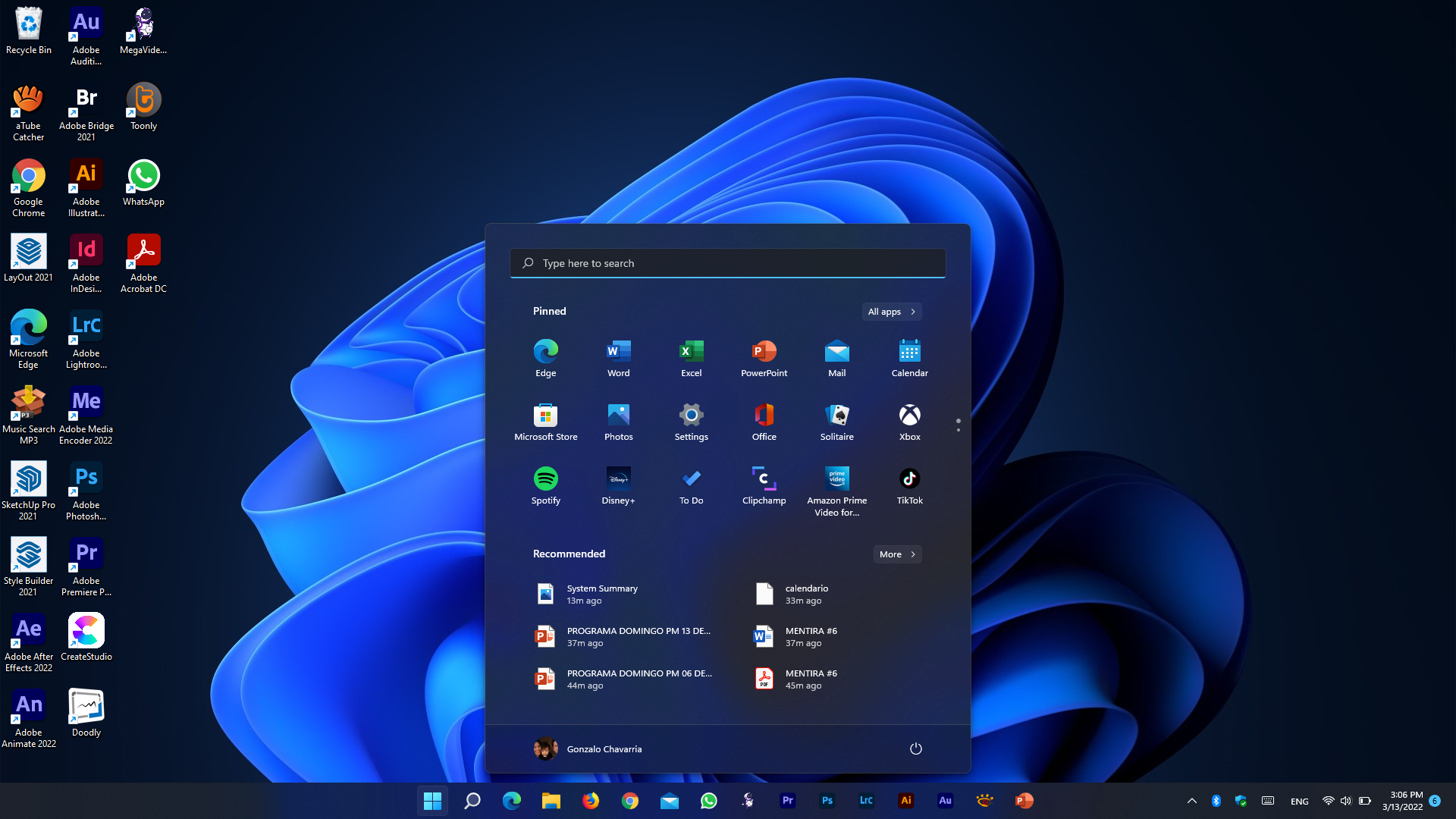Go to the next pinned apps page dot

pos(958,430)
